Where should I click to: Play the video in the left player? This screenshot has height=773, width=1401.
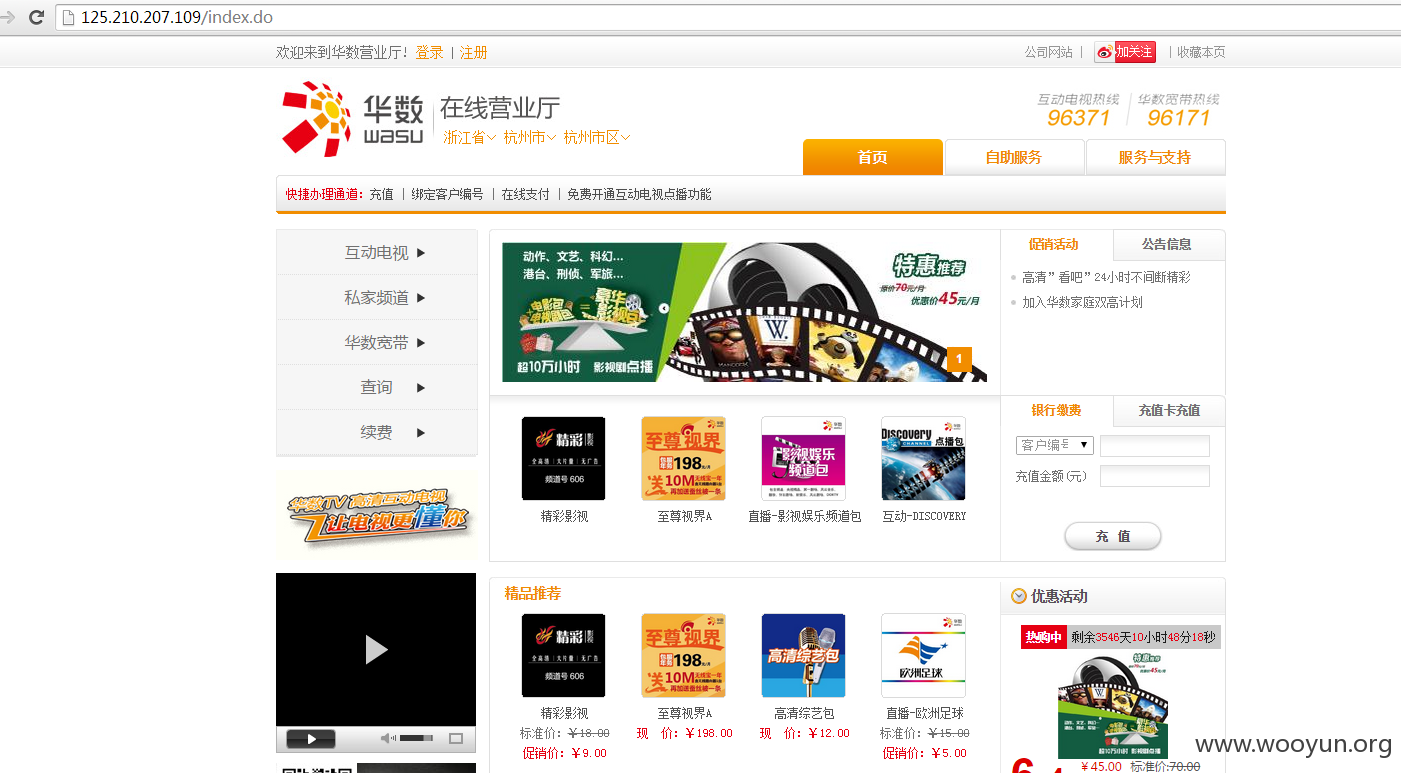pyautogui.click(x=376, y=649)
